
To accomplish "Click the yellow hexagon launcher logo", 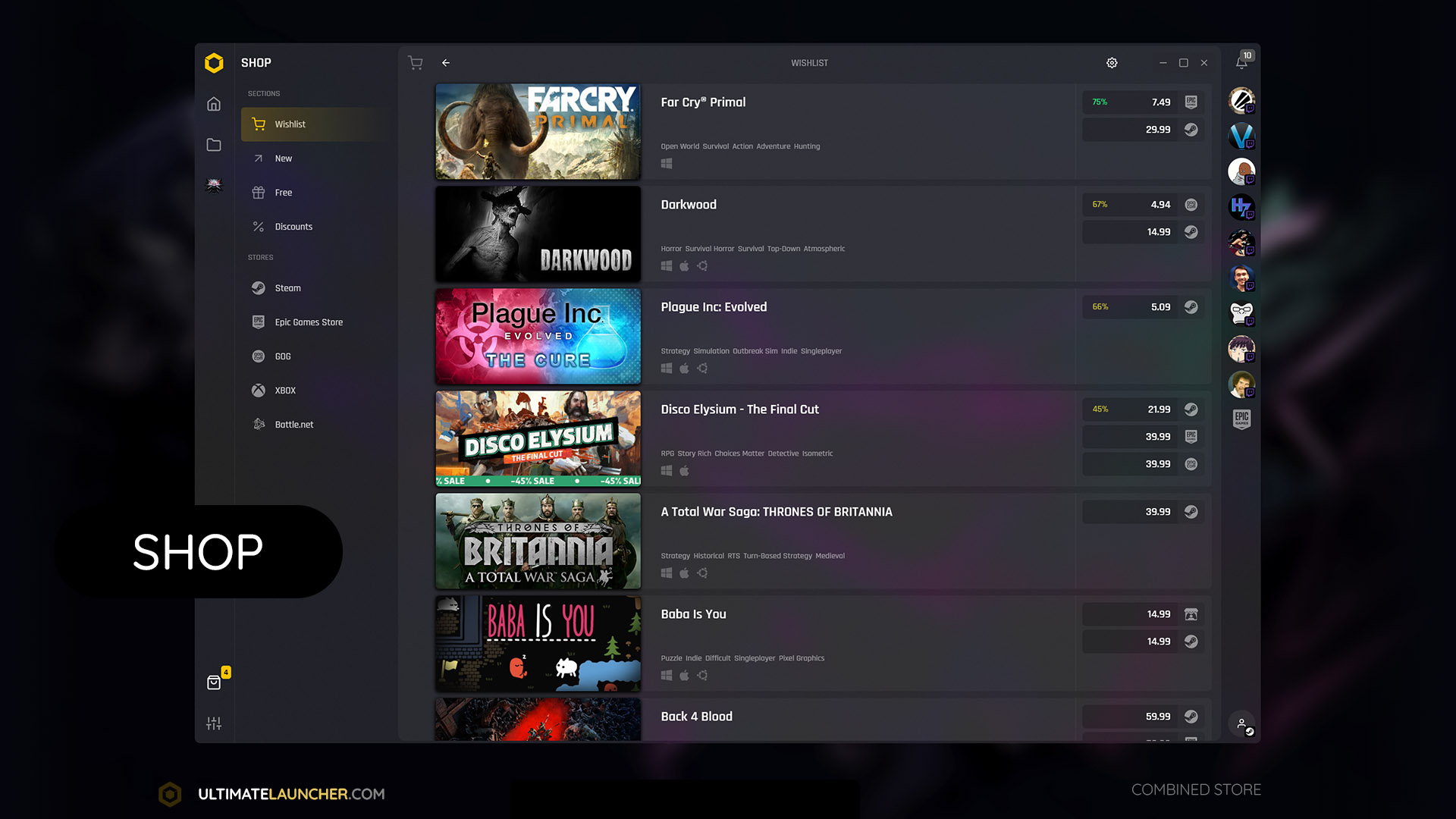I will pos(214,63).
